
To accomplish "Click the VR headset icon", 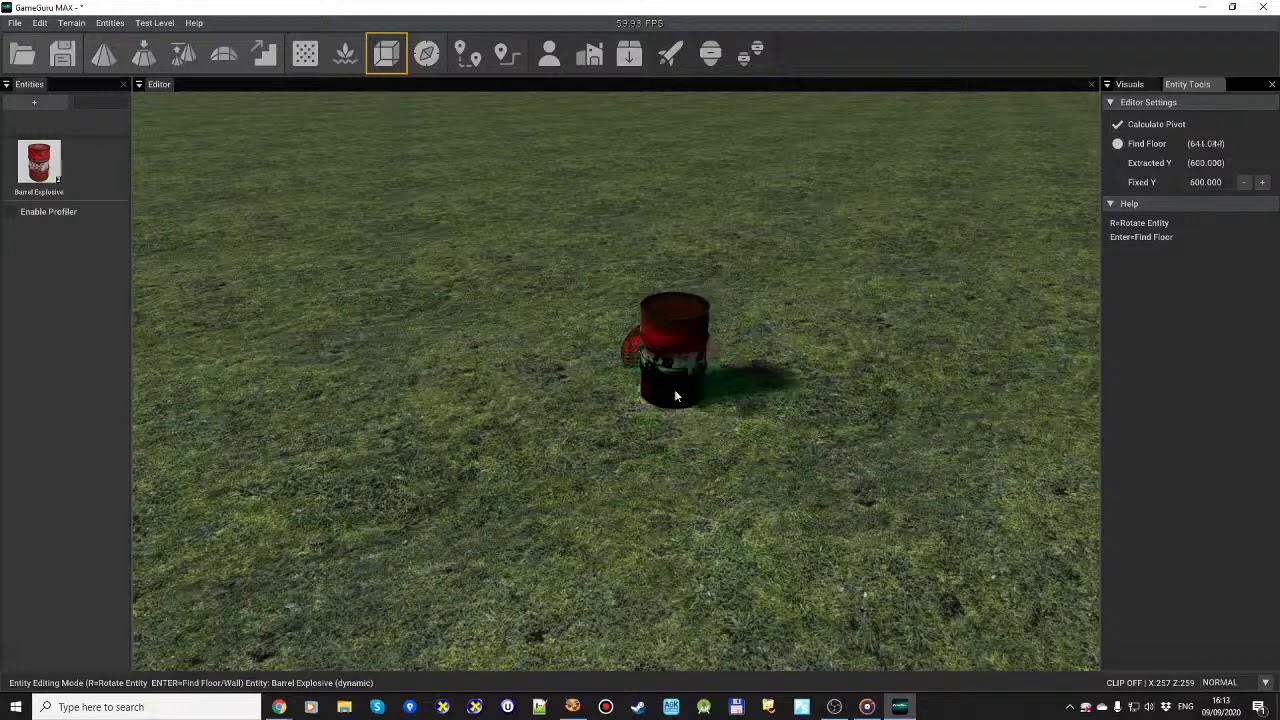I will [x=710, y=54].
